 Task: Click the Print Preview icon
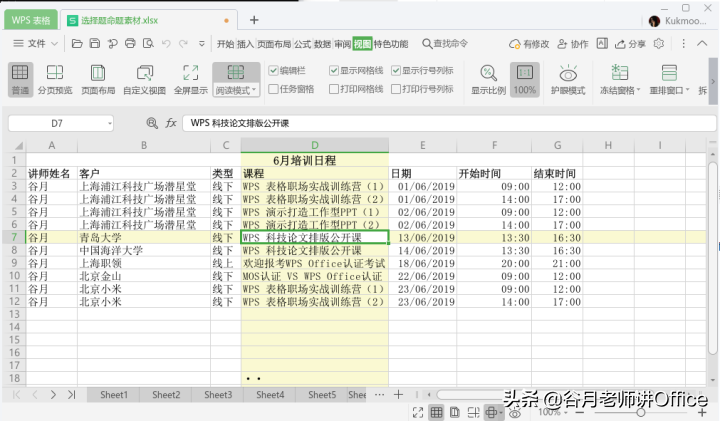coord(148,44)
